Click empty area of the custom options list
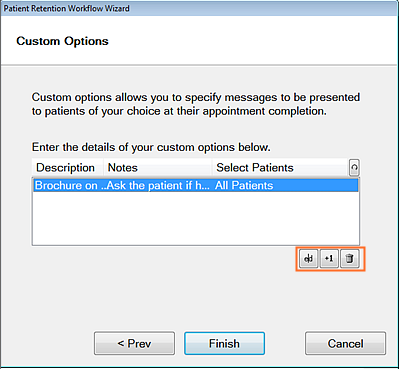Screen dimensions: 399x369 [x=196, y=218]
